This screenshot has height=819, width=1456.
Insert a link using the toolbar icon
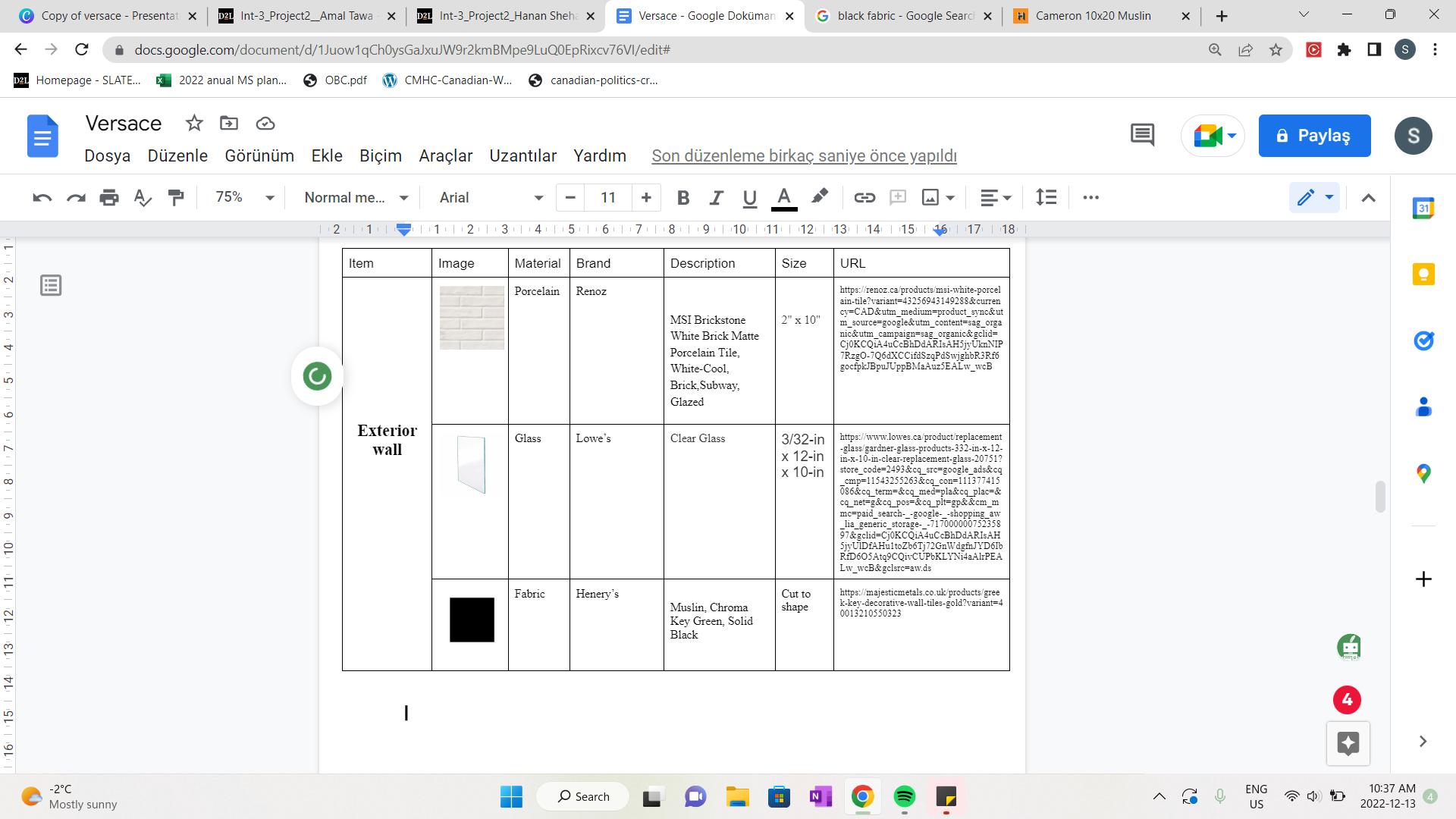(x=864, y=198)
